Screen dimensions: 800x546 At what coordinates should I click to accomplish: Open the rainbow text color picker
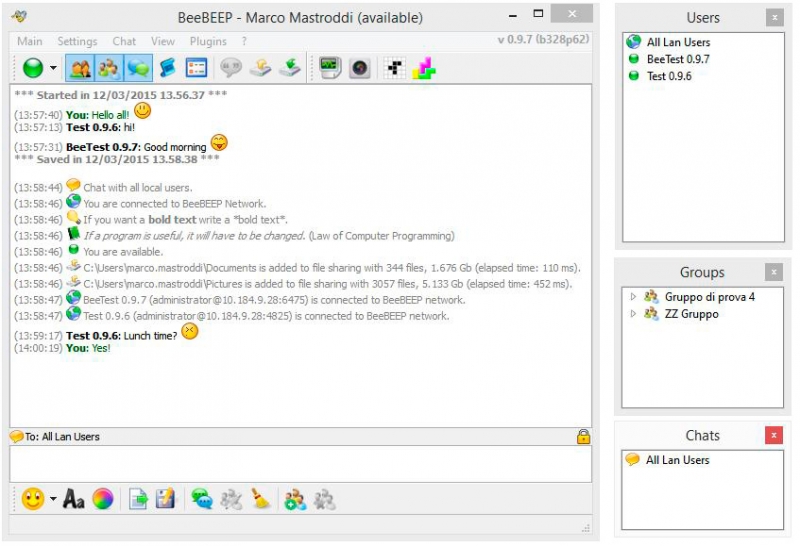coord(103,499)
